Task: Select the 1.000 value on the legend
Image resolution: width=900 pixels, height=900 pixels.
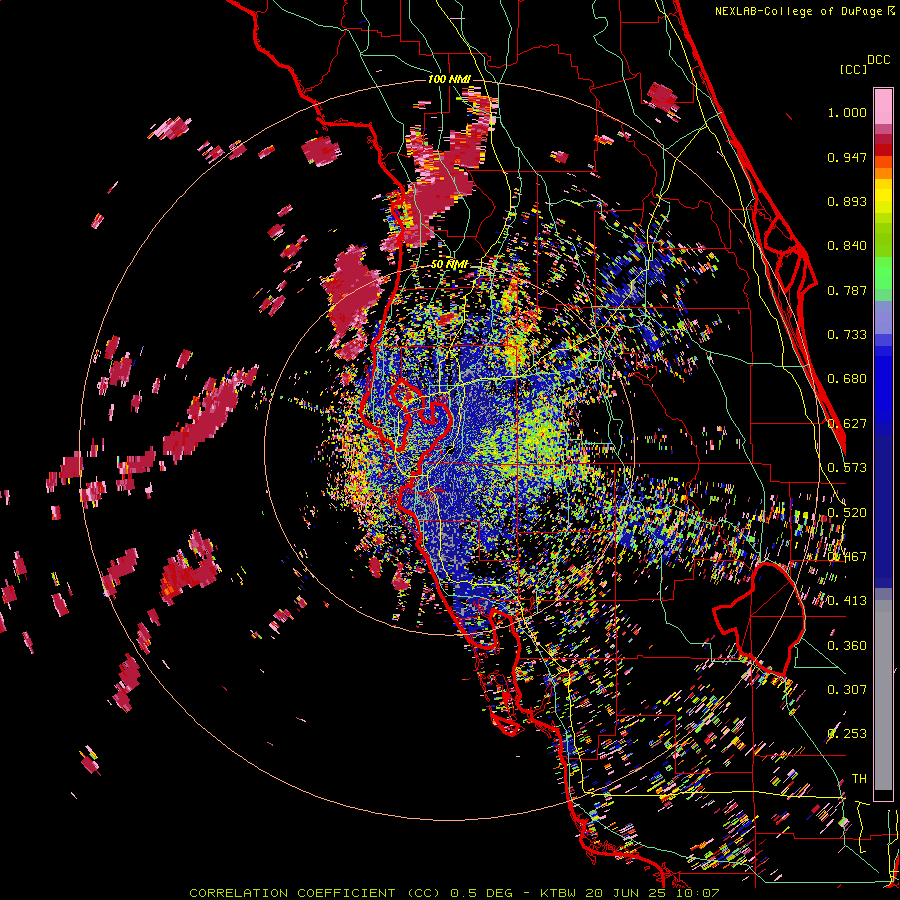Action: point(847,112)
